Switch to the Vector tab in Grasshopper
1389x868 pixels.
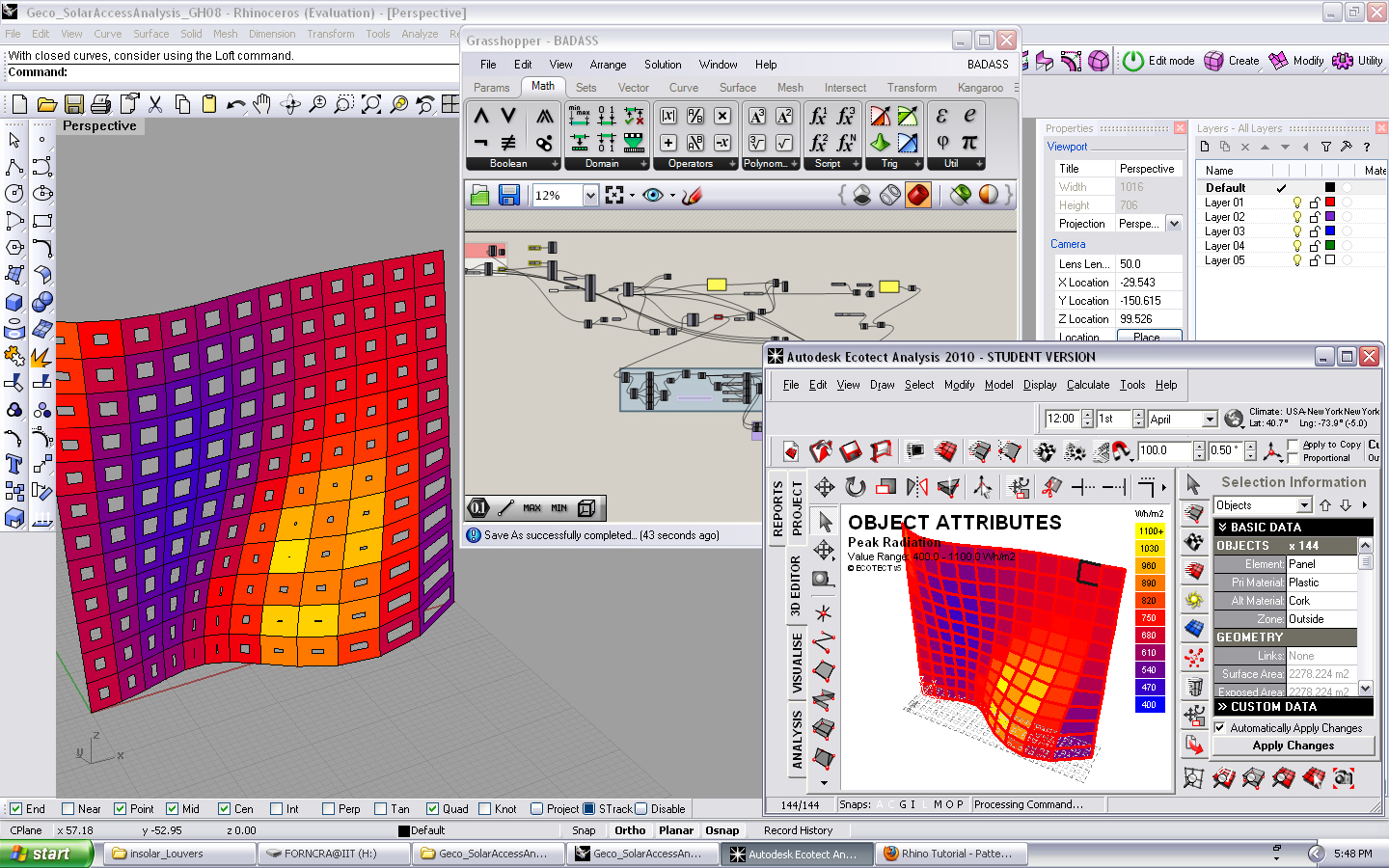pos(633,88)
